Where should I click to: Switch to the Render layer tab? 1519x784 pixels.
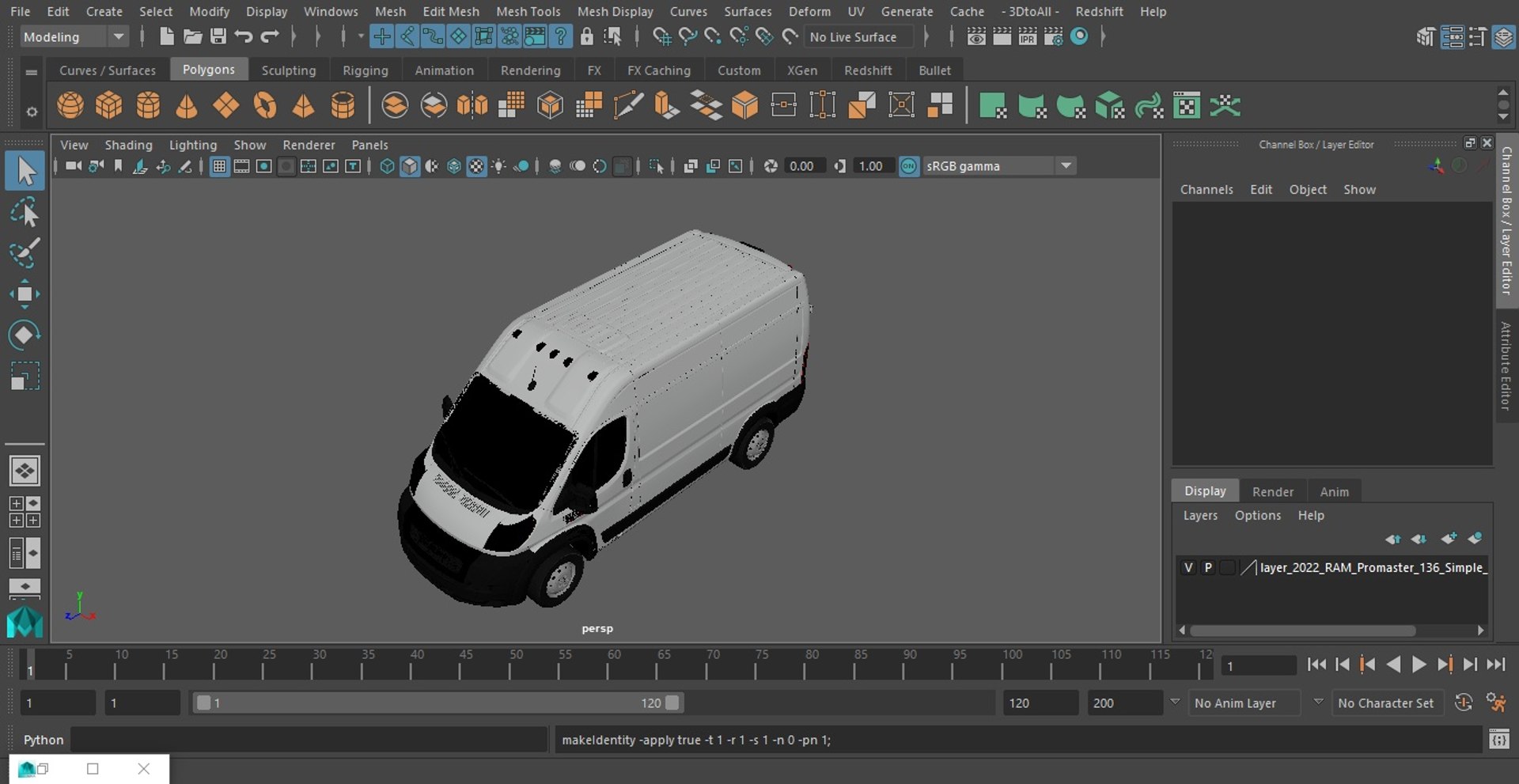point(1273,491)
